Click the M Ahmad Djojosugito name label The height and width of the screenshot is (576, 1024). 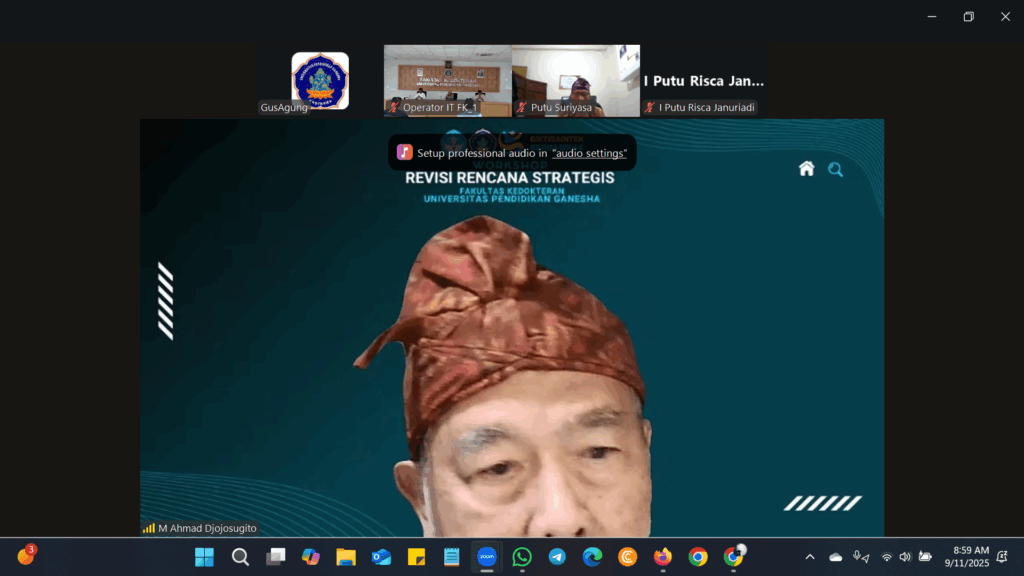tap(207, 528)
